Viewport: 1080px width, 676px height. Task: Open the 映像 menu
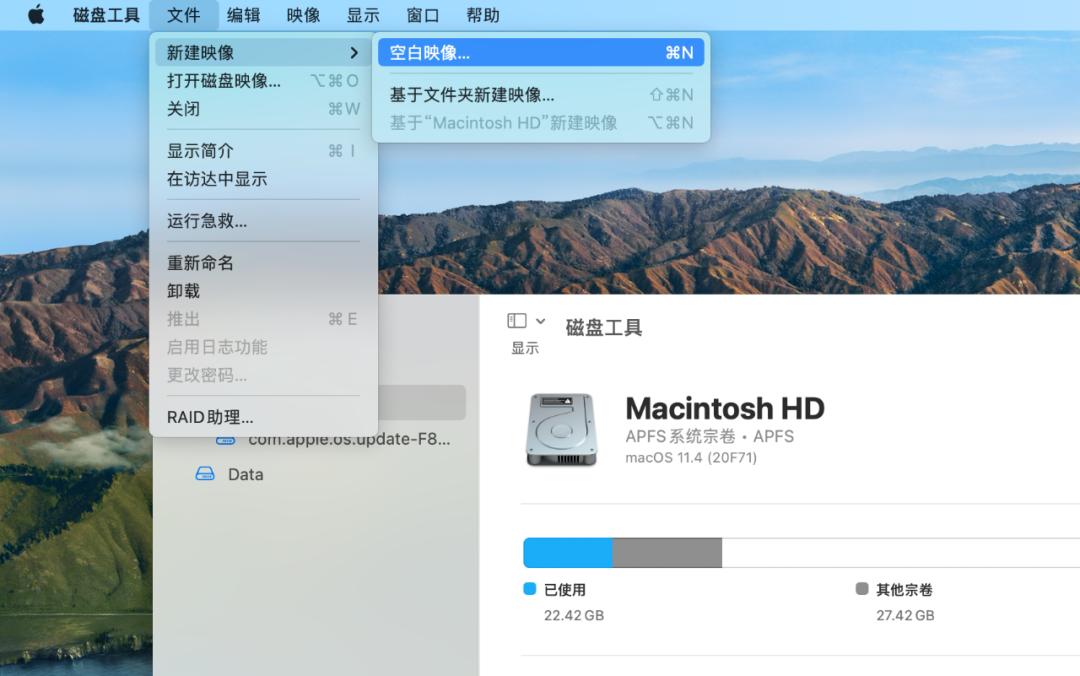coord(303,15)
